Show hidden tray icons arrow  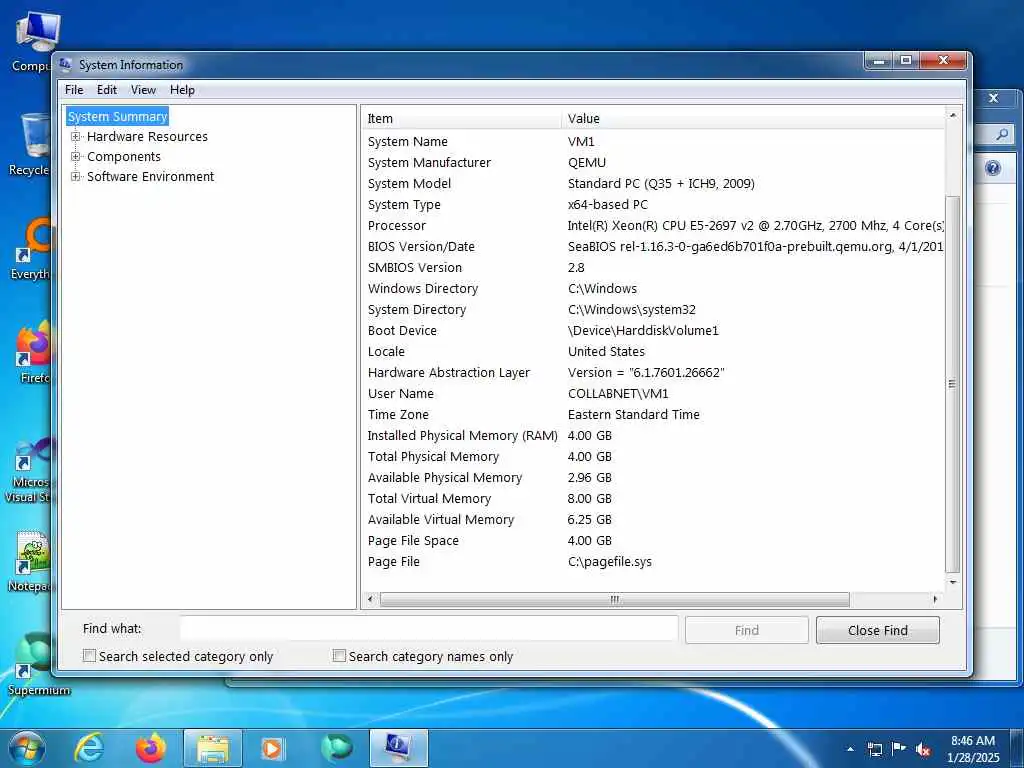point(850,749)
